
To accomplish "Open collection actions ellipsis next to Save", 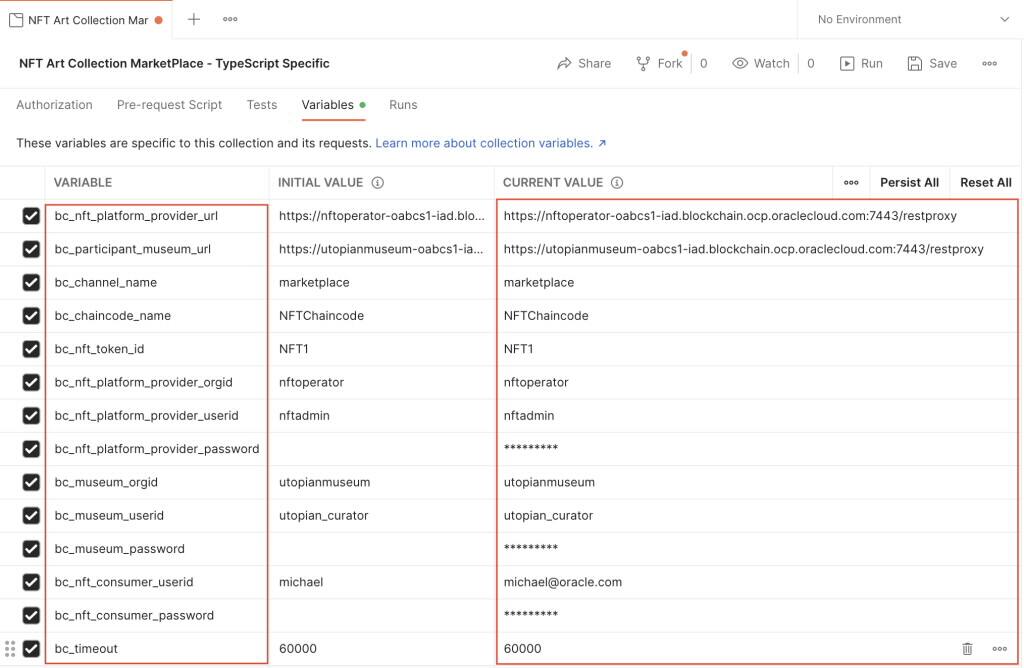I will point(989,63).
